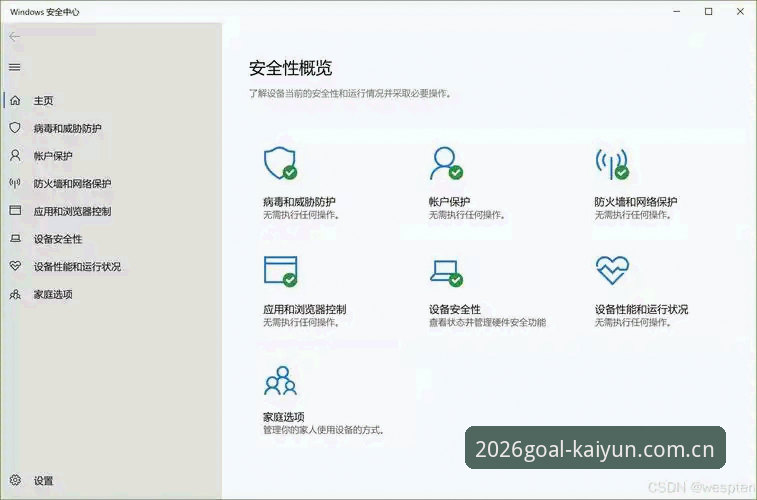The image size is (757, 500).
Task: Click the person icon for 帐户保护 in sidebar
Action: coord(15,155)
